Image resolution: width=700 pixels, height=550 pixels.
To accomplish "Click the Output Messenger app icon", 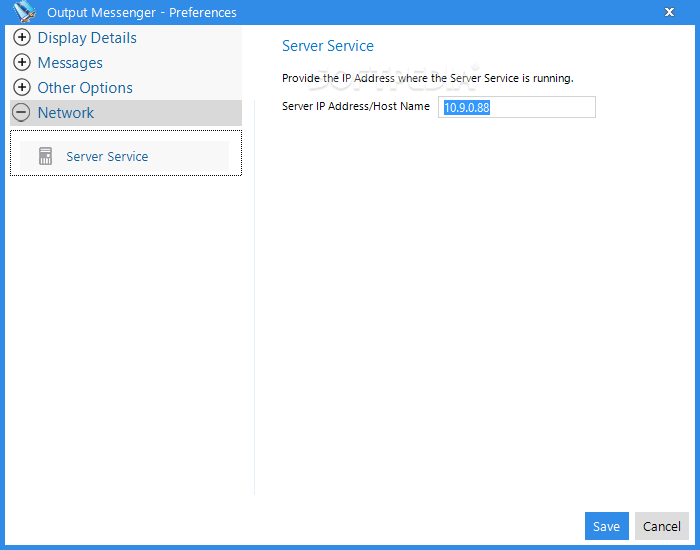I will [24, 12].
